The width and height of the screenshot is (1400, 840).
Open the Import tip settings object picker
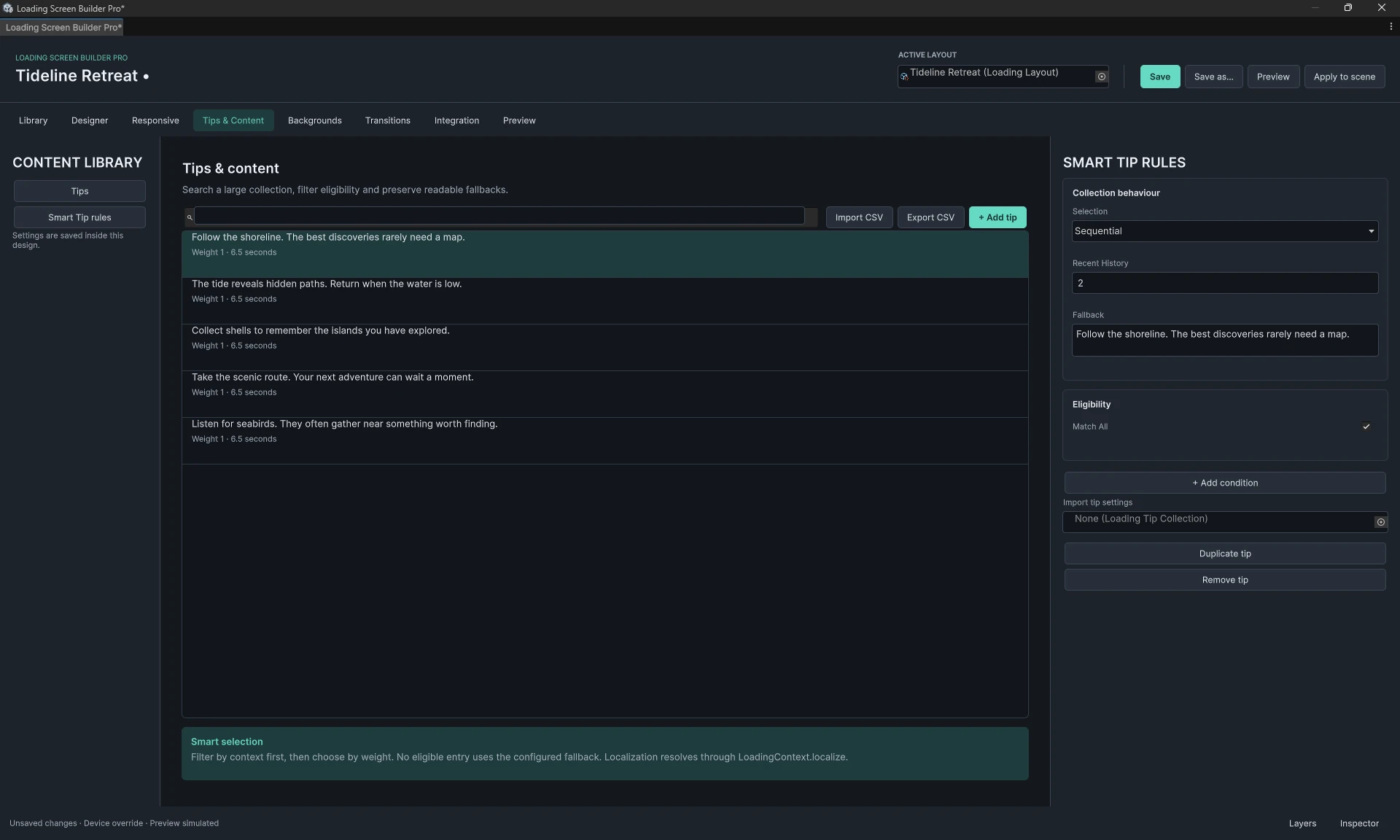(x=1380, y=522)
